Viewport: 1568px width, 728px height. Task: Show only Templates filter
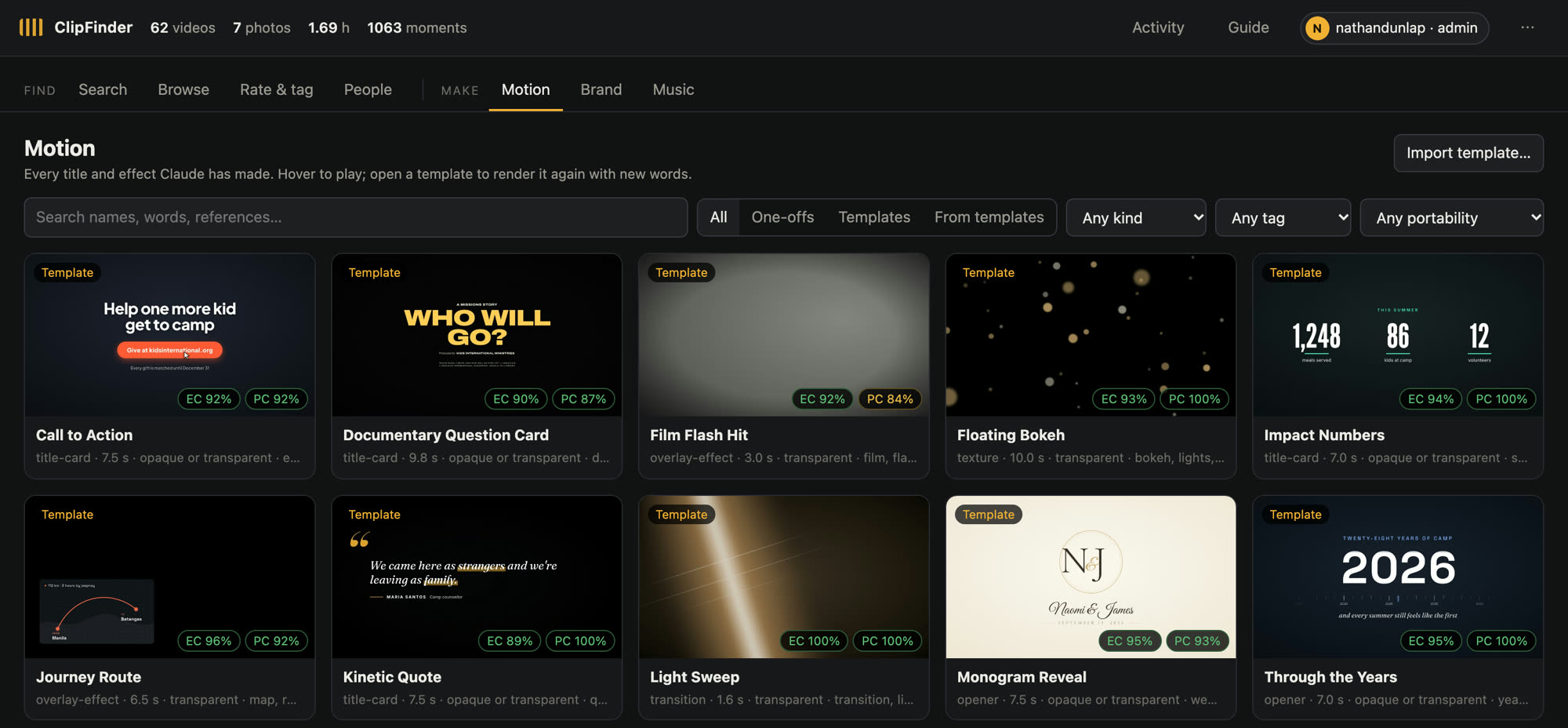click(874, 217)
